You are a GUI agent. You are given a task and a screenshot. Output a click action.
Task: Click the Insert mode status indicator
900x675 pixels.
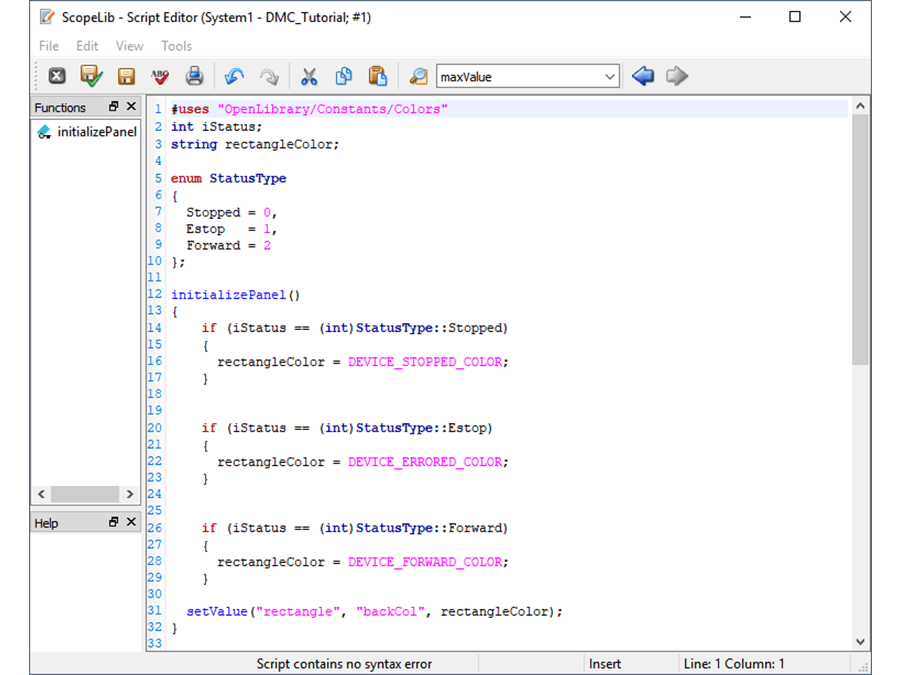pos(604,664)
